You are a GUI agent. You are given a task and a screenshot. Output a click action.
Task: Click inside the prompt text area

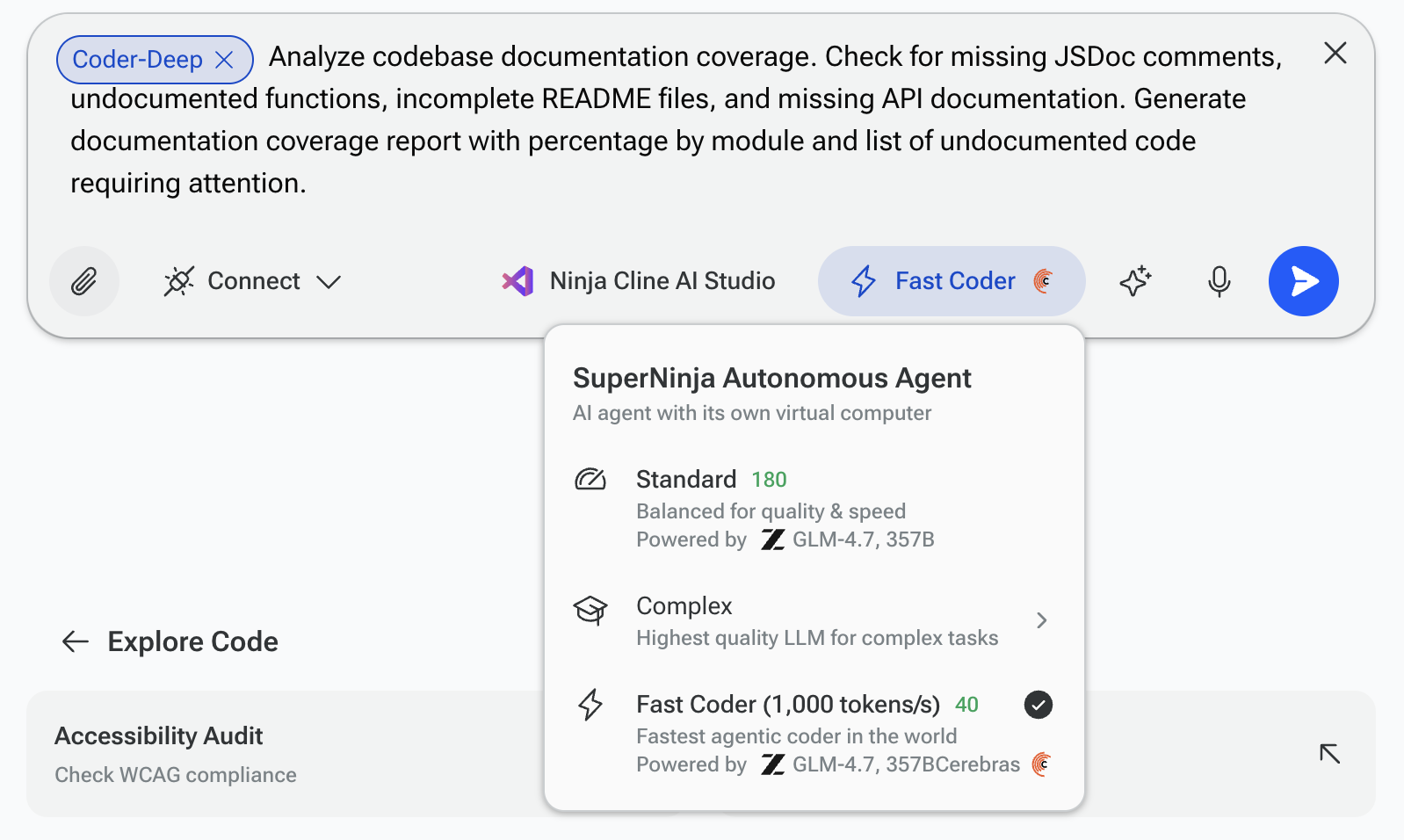pos(677,119)
